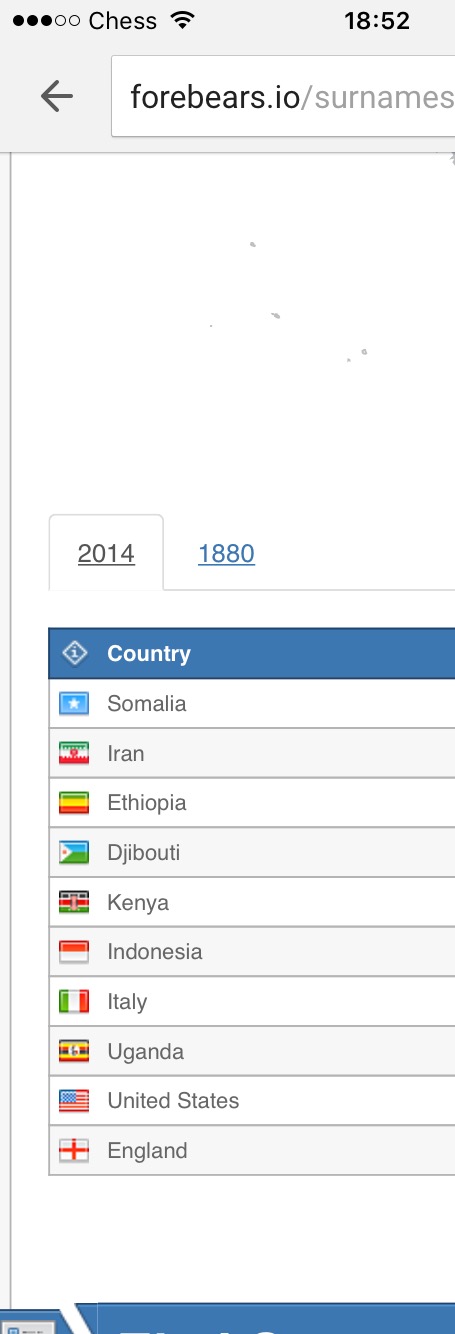This screenshot has height=1334, width=455.
Task: Click the Ethiopia flag icon
Action: pos(75,803)
